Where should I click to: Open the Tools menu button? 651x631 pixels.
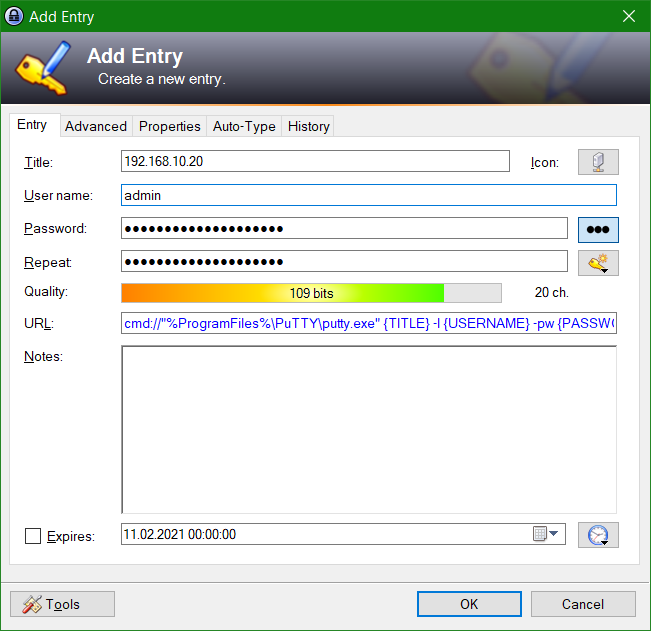[62, 604]
